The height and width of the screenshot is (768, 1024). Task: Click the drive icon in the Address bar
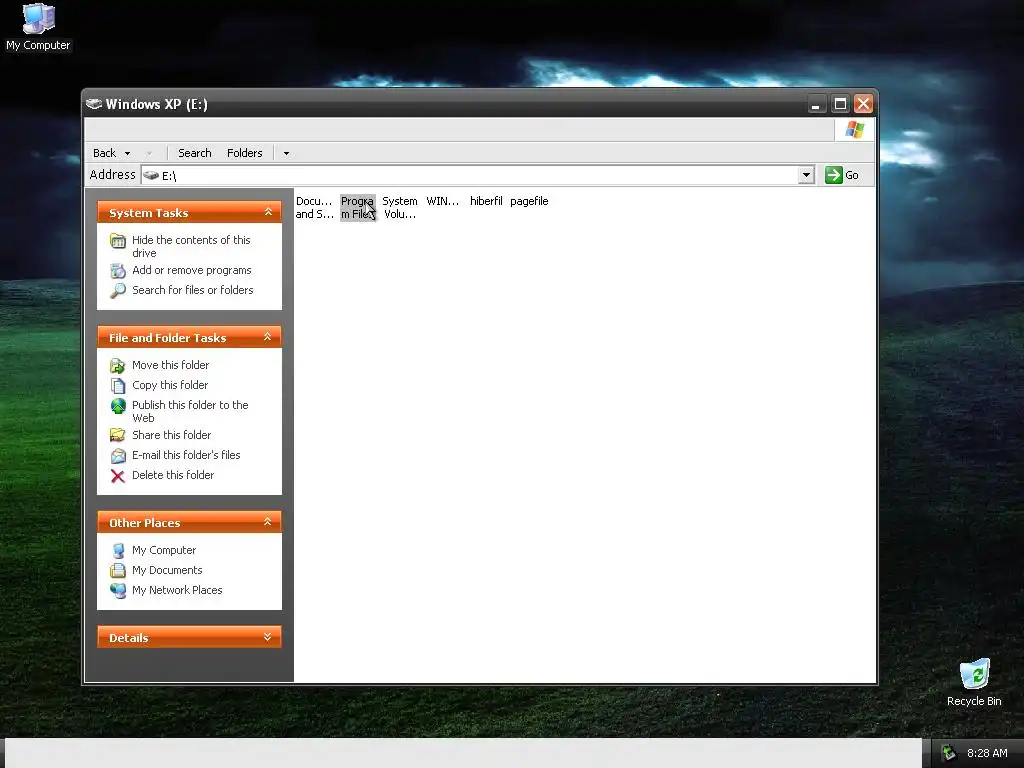pyautogui.click(x=152, y=175)
